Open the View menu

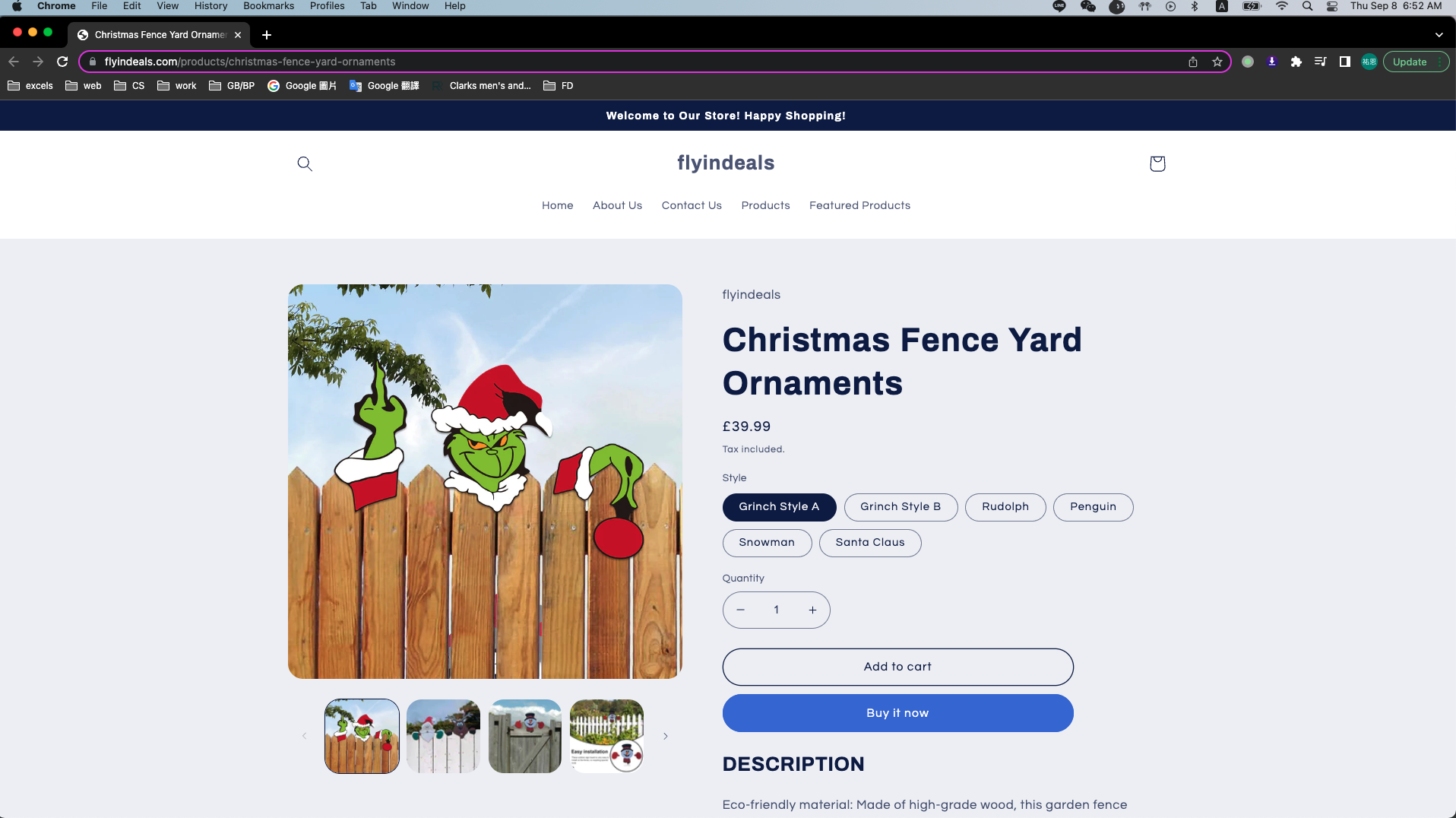[167, 6]
